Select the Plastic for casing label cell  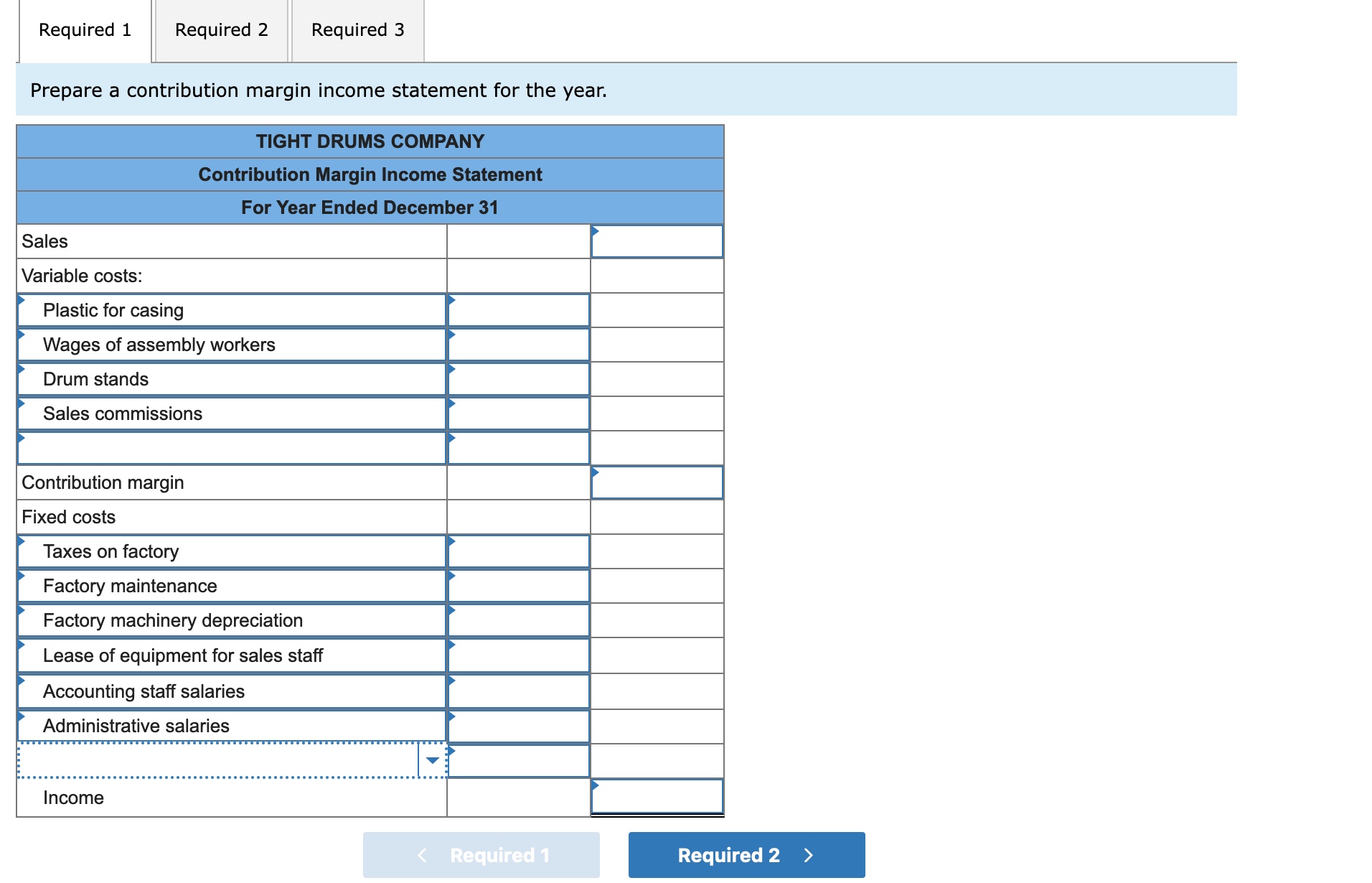click(232, 310)
